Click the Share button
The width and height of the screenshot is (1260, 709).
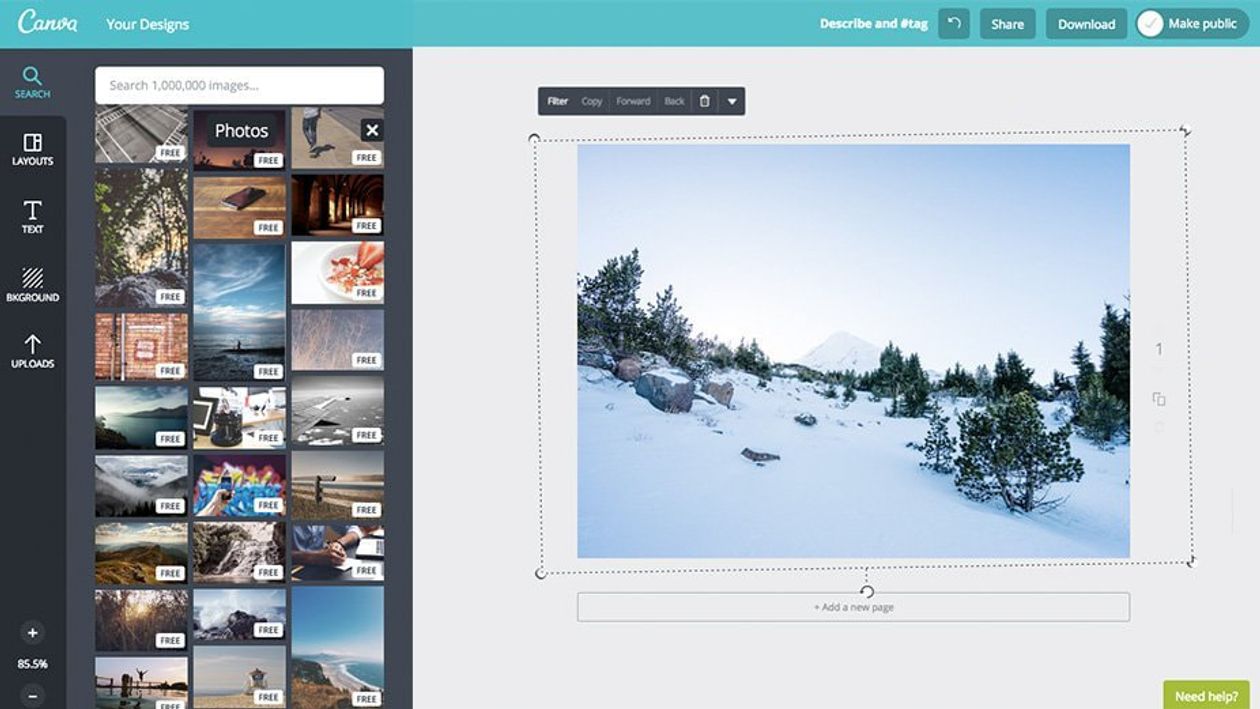(1007, 24)
